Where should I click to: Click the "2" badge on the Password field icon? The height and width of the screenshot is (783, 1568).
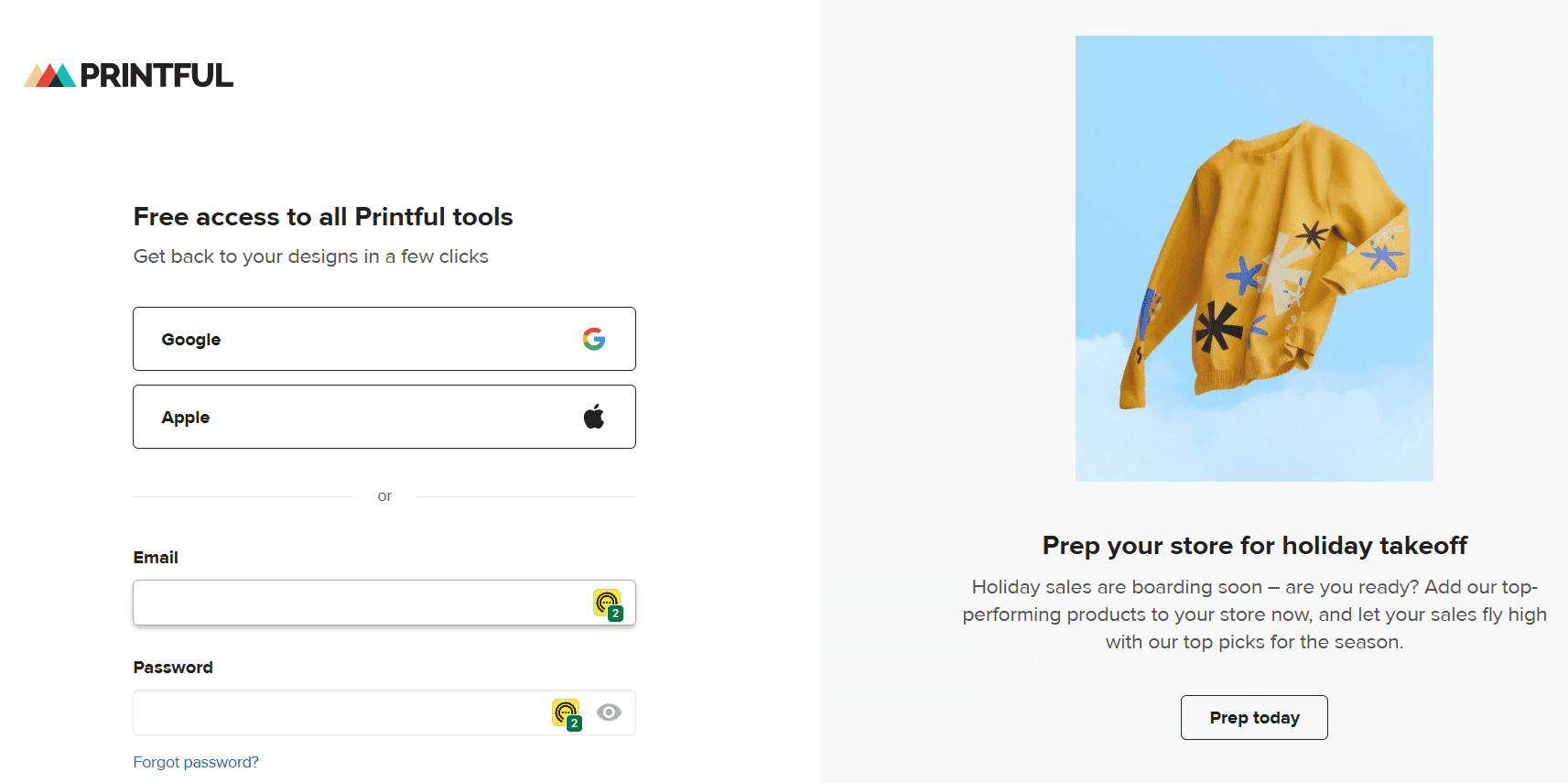pos(575,723)
